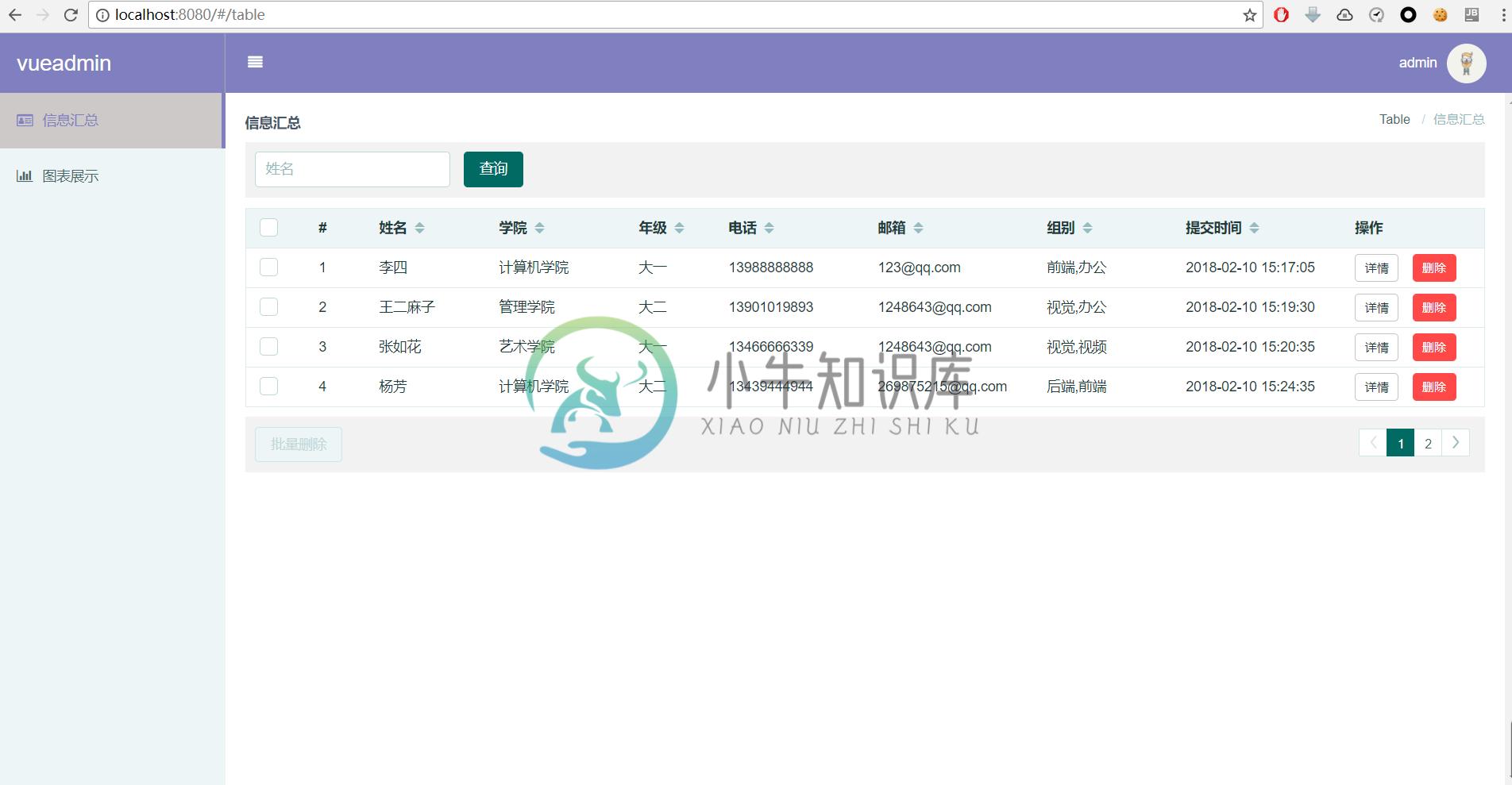The width and height of the screenshot is (1512, 785).
Task: Click timestamp 2018-02-10 15:24:35
Action: [1250, 387]
